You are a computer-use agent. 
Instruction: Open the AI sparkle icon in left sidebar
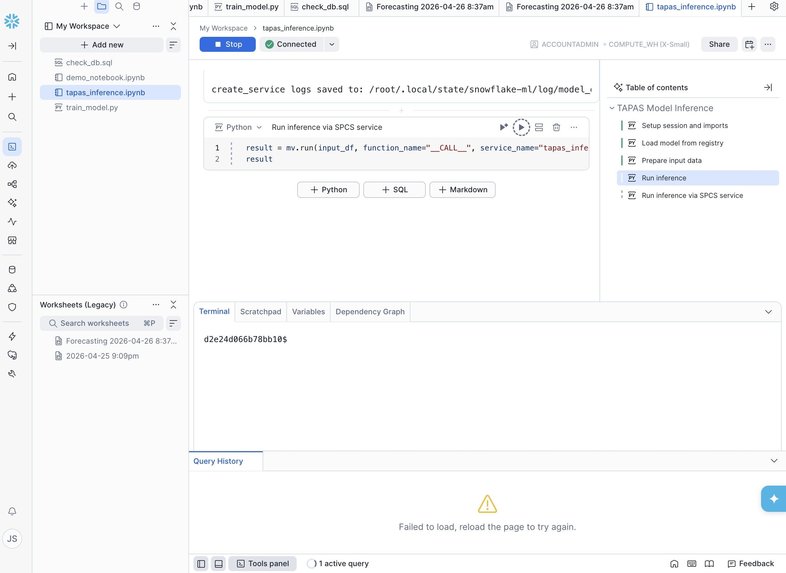tap(12, 203)
